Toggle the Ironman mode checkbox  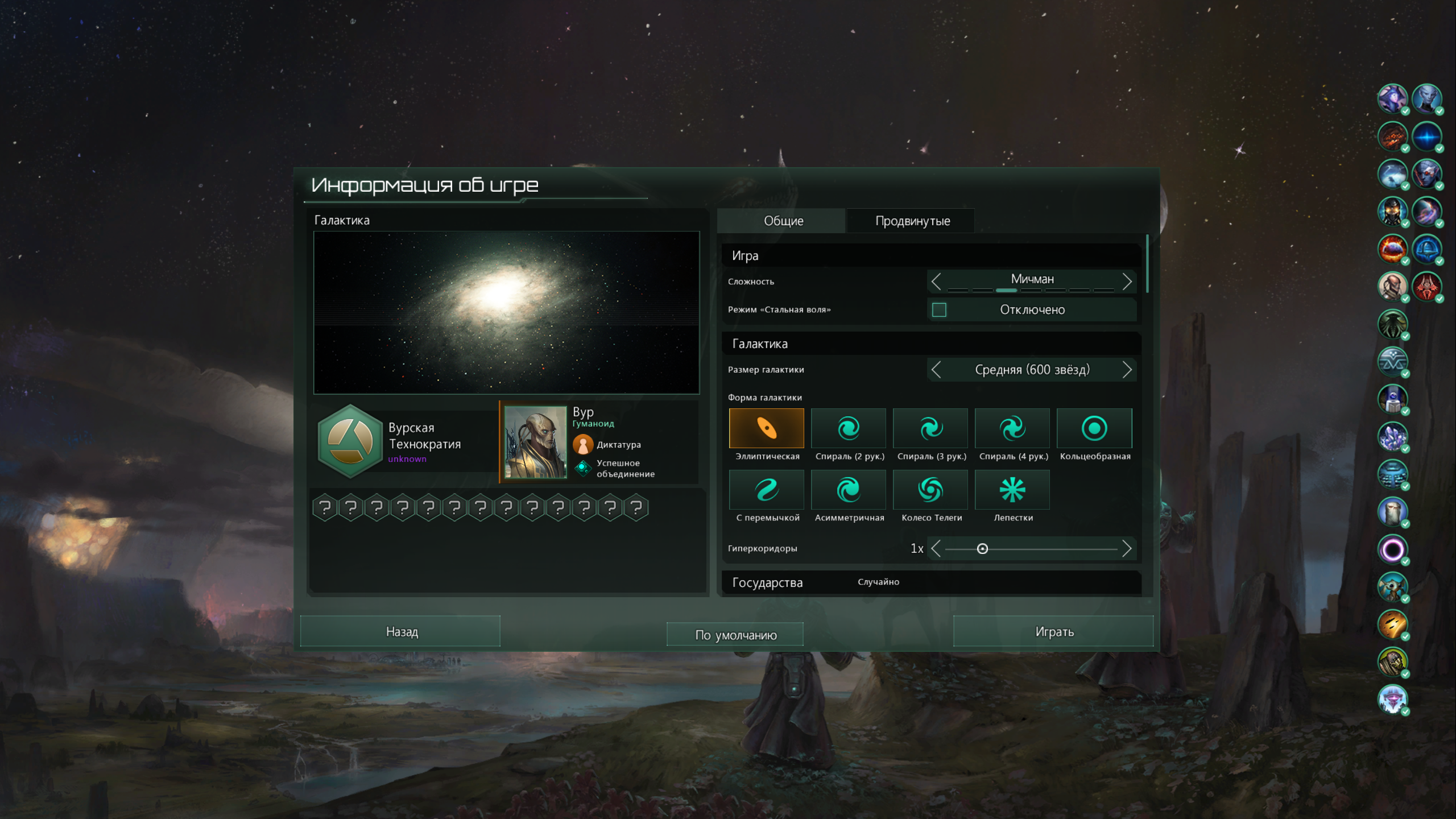(939, 310)
